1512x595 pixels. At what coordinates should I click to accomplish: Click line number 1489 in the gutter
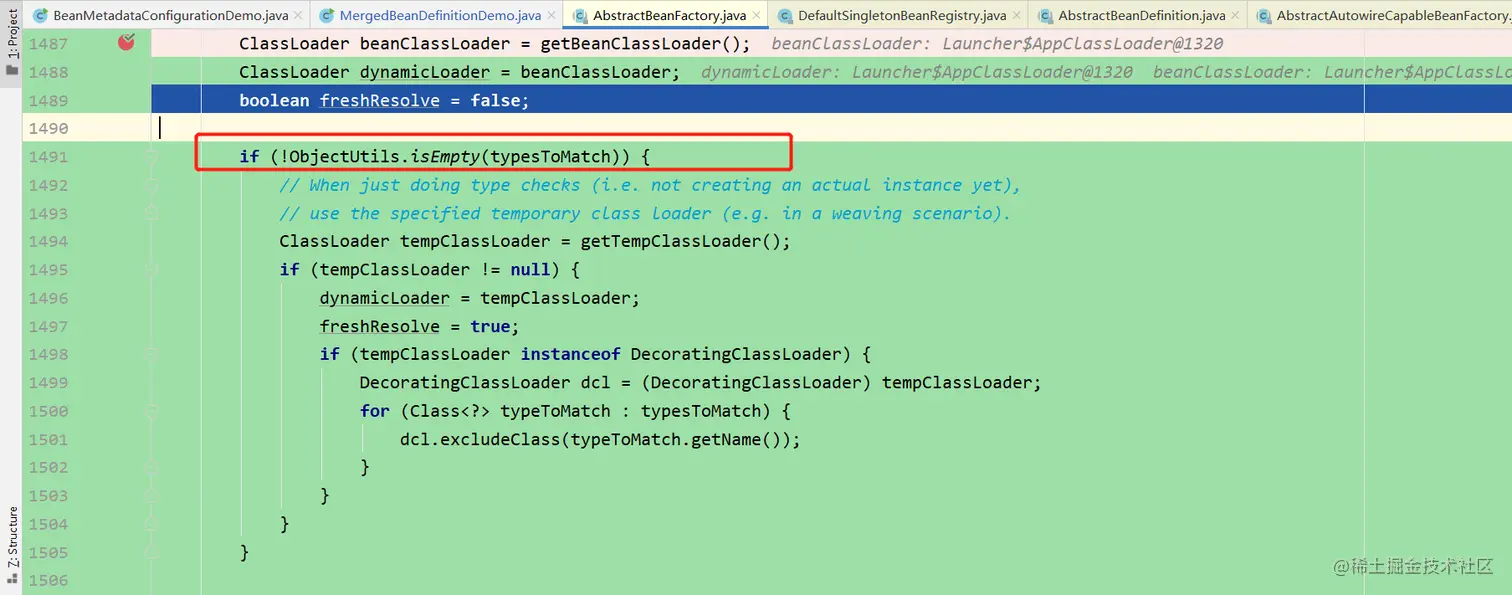49,100
